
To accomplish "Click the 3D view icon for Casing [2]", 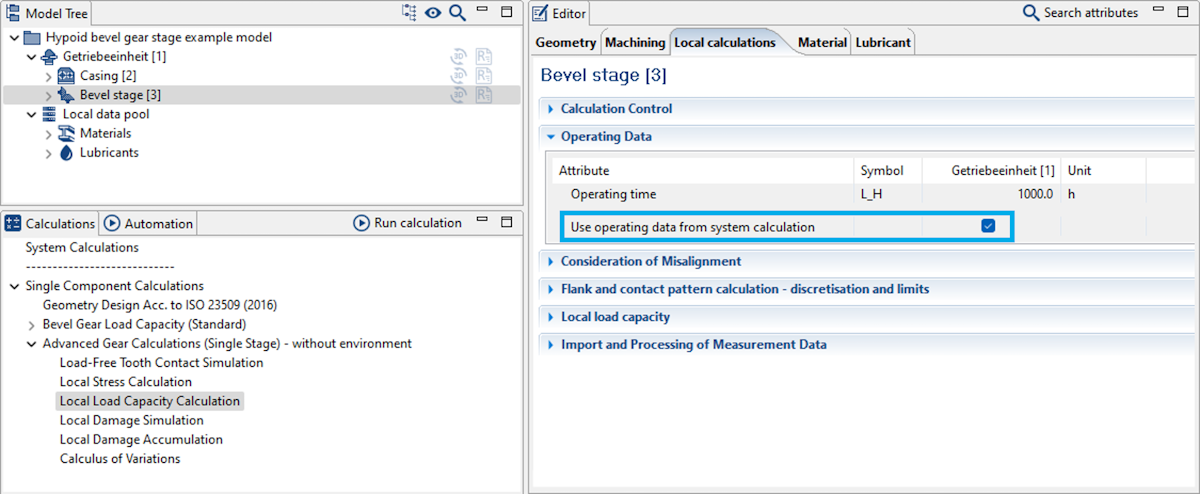I will tap(459, 76).
